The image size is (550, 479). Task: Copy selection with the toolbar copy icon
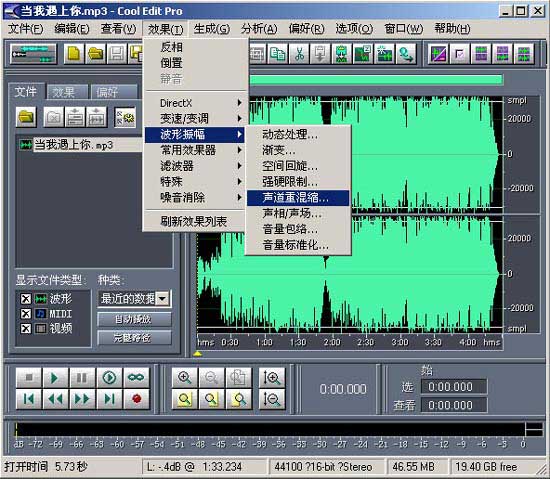(278, 54)
